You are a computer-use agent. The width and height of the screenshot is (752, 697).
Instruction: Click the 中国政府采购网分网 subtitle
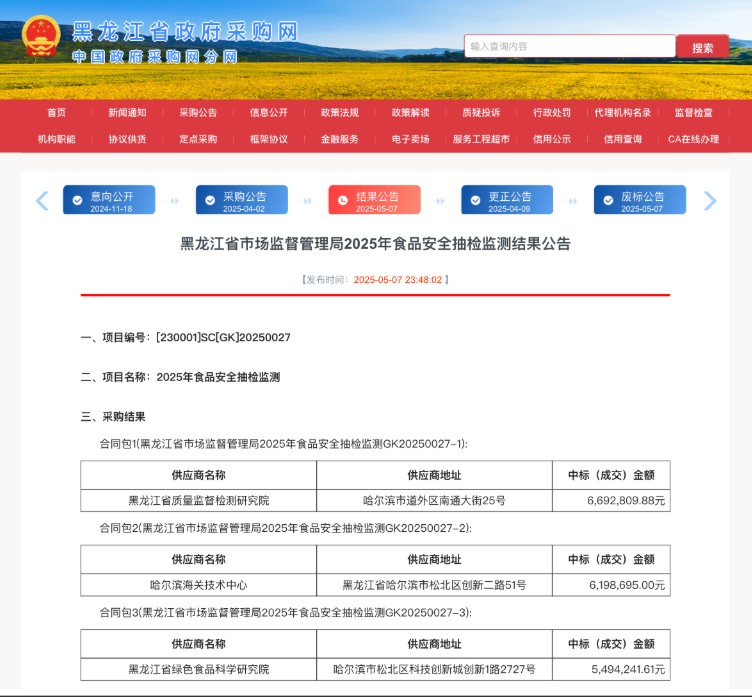[x=155, y=57]
